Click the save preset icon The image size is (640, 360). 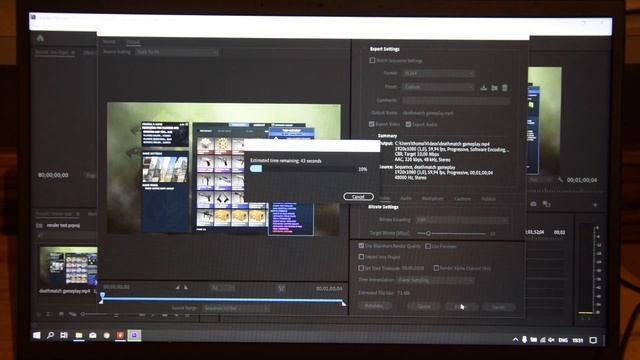click(x=484, y=87)
